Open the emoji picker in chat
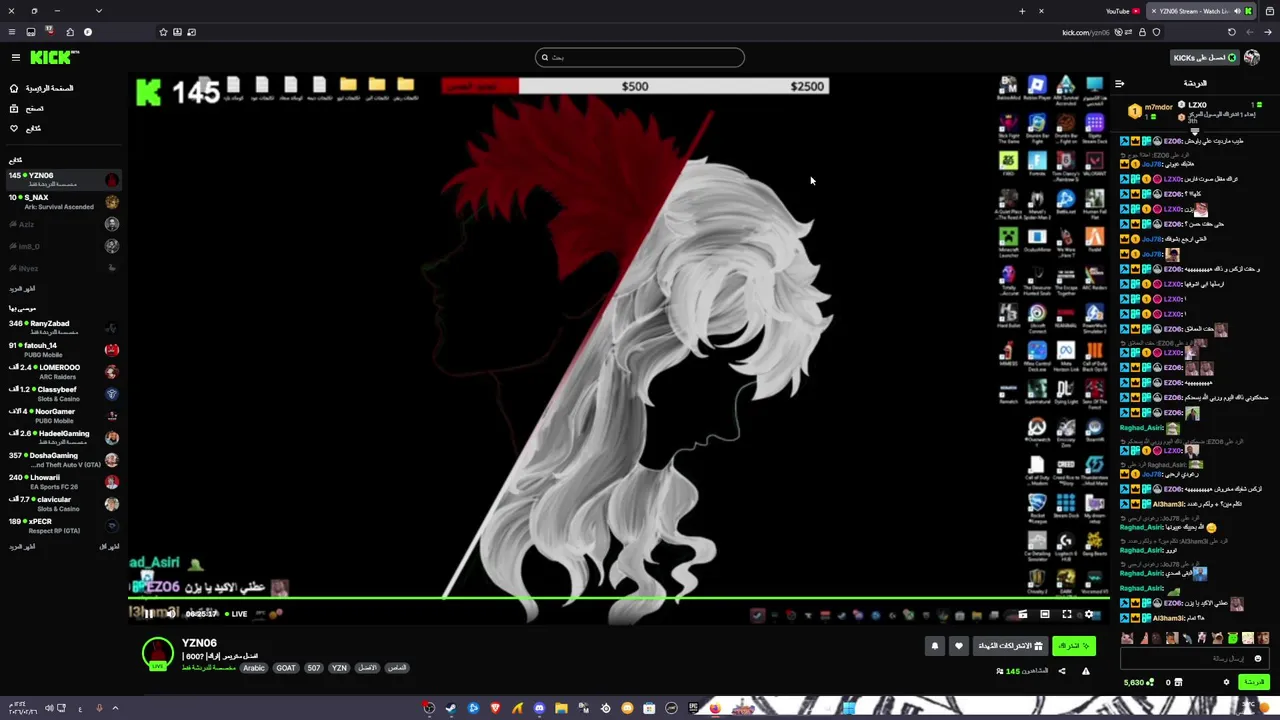Screen dimensions: 1280x720 pos(1258,658)
